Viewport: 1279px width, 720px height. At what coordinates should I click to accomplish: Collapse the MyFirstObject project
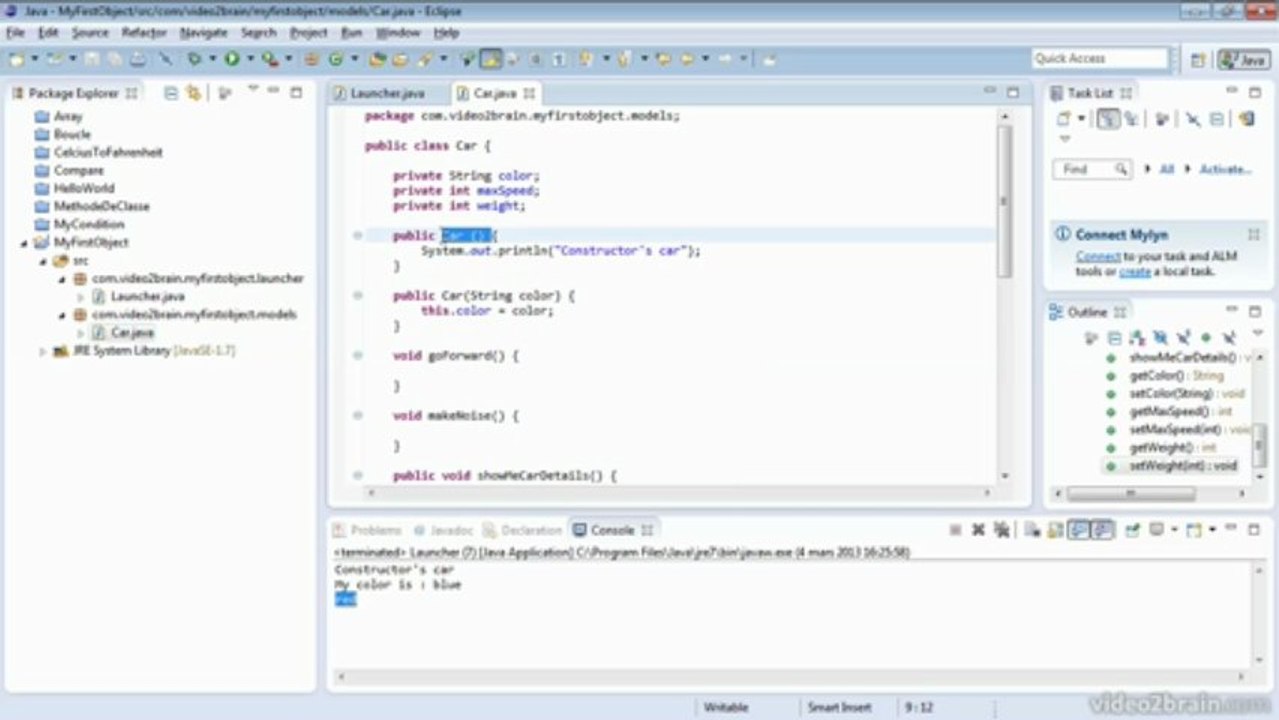click(25, 243)
